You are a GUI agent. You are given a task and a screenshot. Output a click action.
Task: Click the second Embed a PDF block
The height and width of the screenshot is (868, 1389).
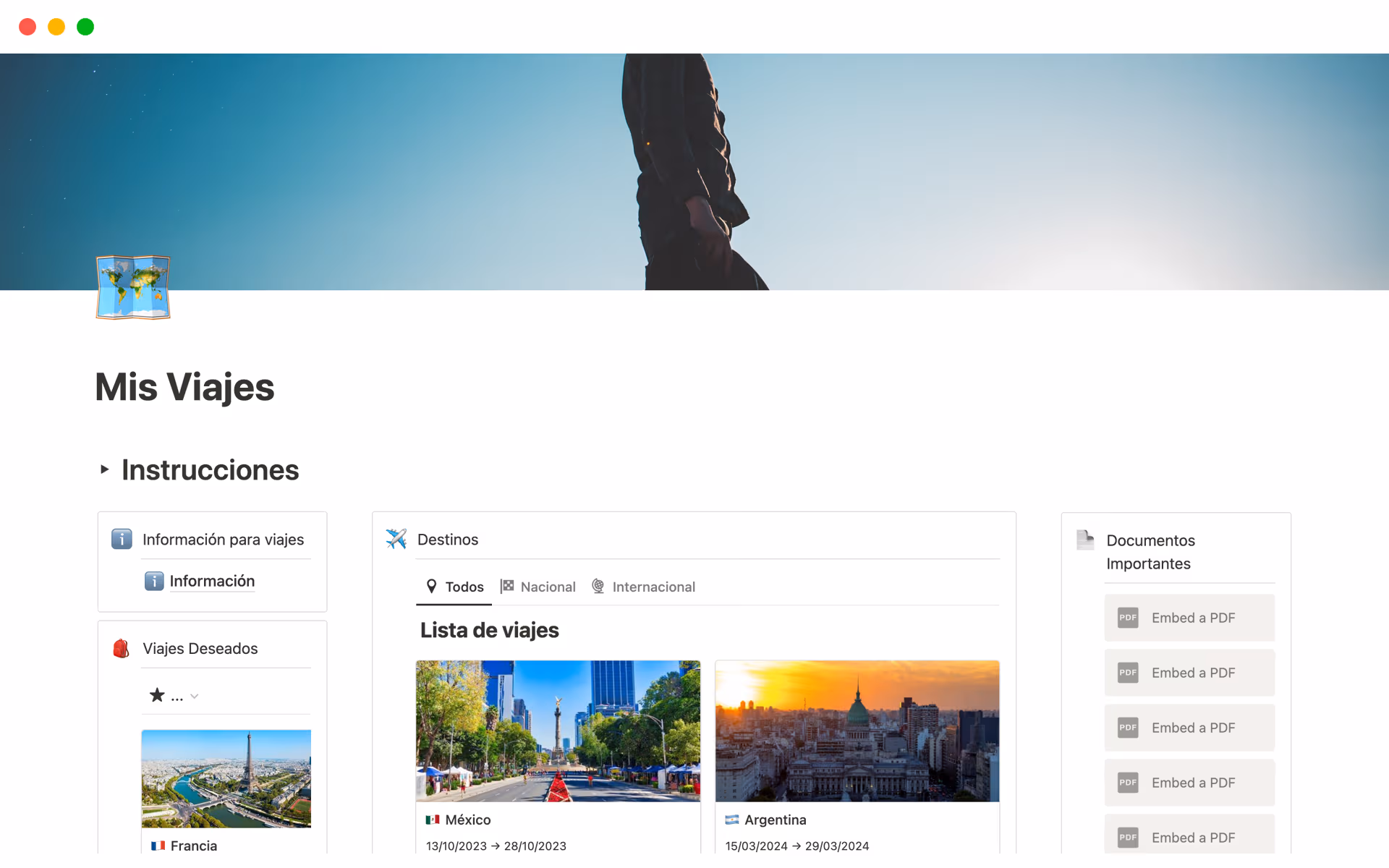[1189, 673]
